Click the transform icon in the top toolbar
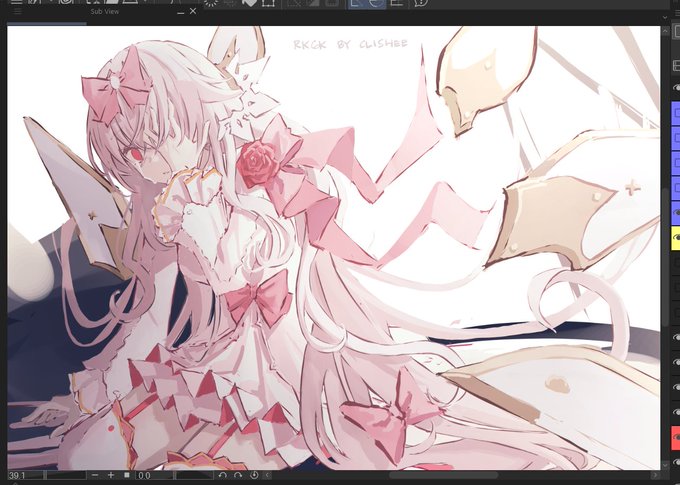The image size is (680, 485). coord(268,3)
